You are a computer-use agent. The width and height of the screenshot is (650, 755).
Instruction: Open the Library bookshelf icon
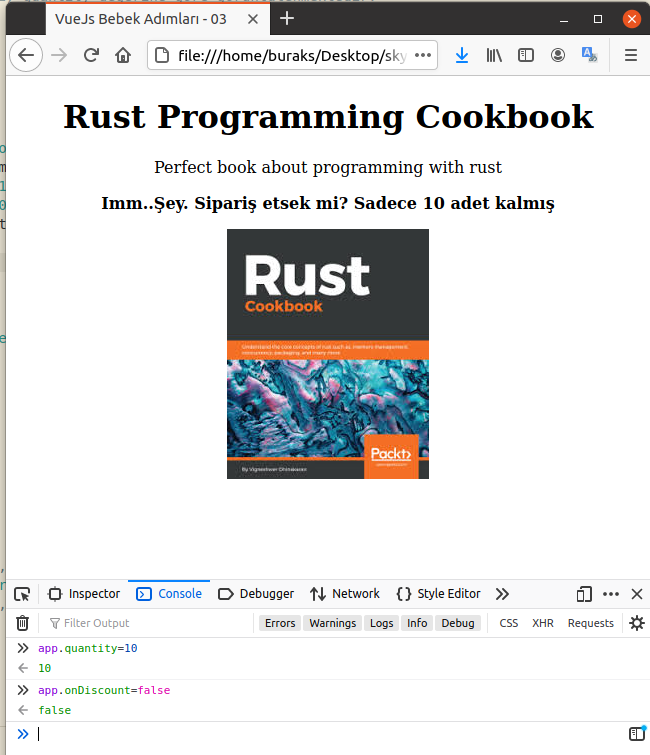[494, 56]
